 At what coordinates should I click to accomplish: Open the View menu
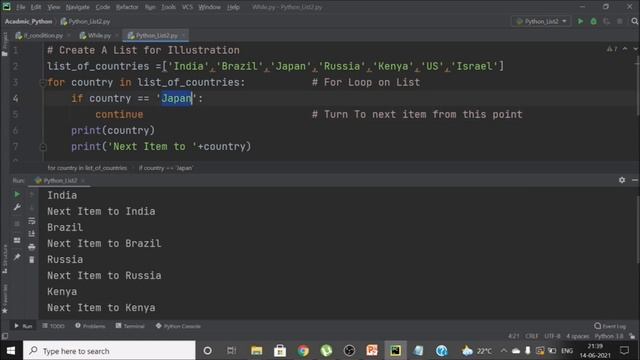pyautogui.click(x=53, y=7)
